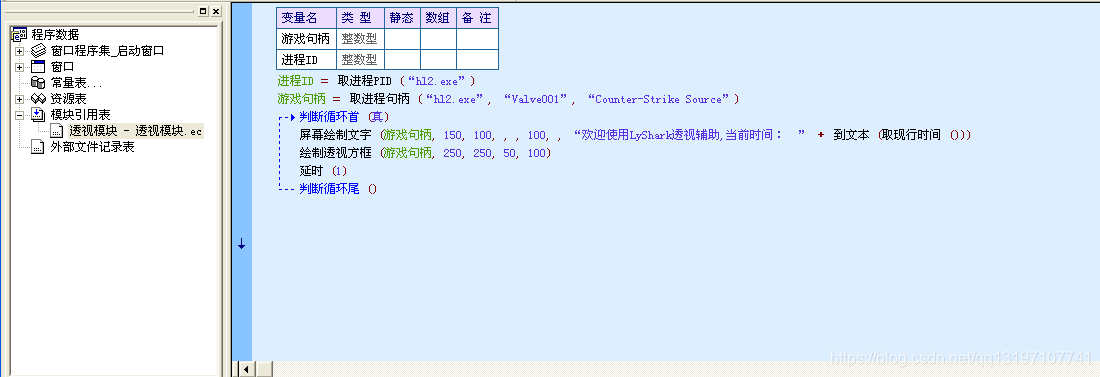The image size is (1100, 377).
Task: Expand the 窗口 tree node
Action: coord(19,67)
